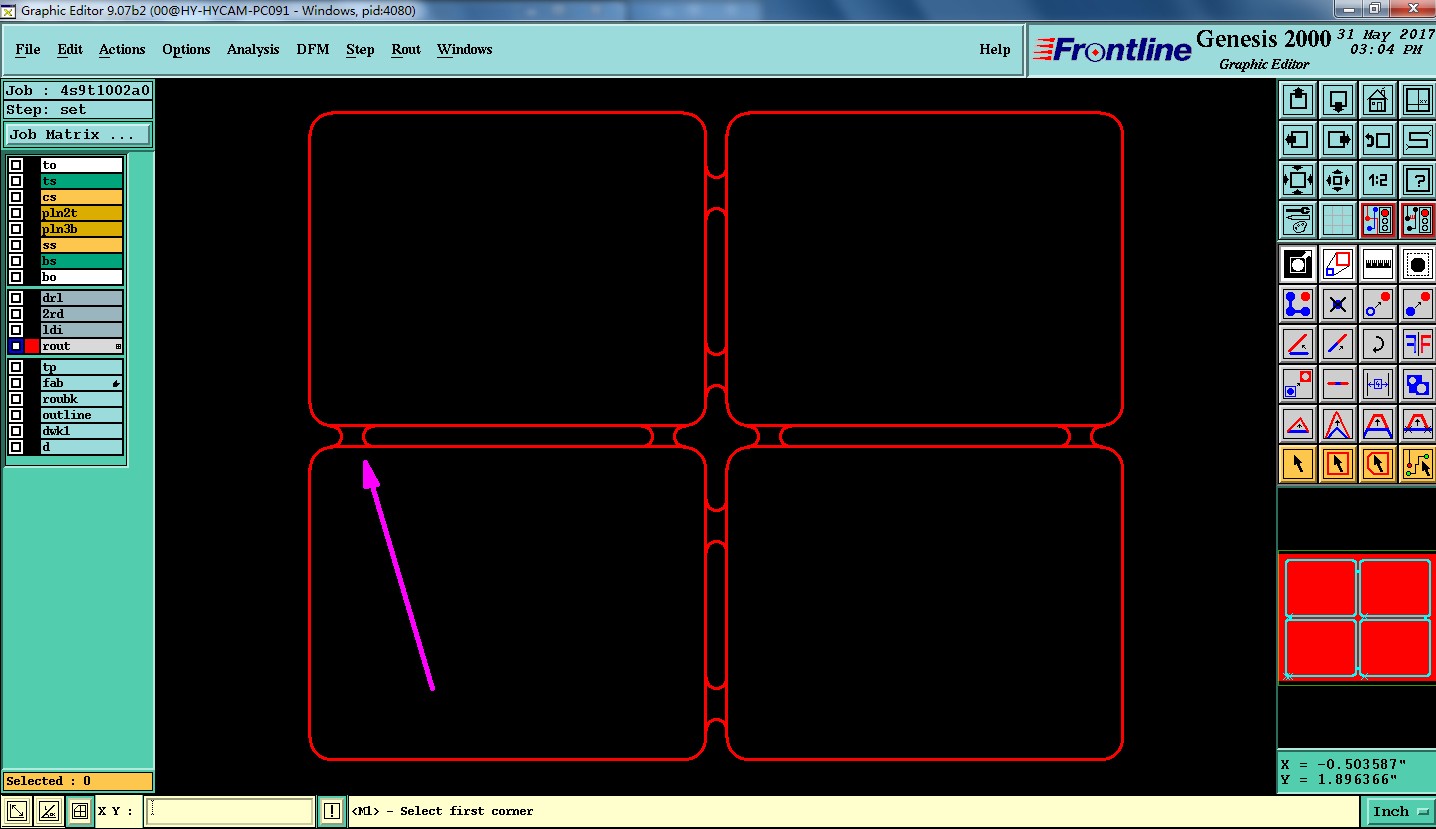The width and height of the screenshot is (1436, 829).
Task: Select the circular rotate arrow tool
Action: (x=1378, y=344)
